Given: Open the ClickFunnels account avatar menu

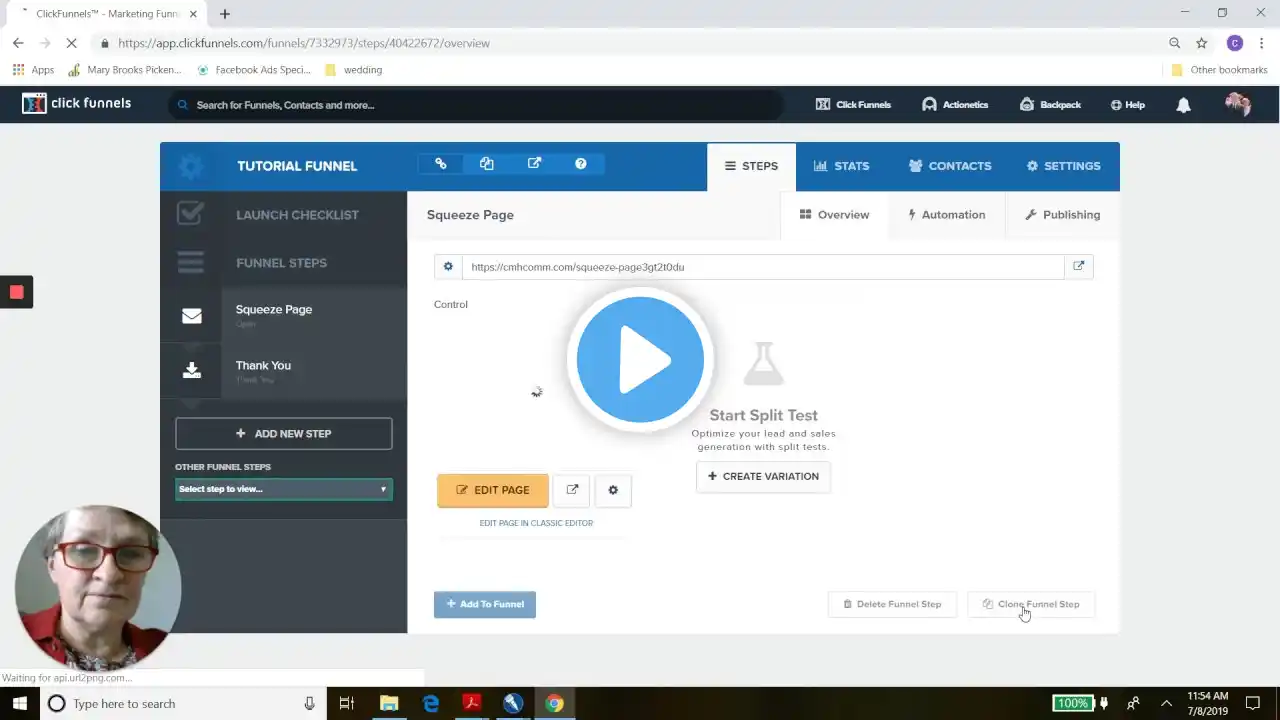Looking at the screenshot, I should coord(1238,105).
